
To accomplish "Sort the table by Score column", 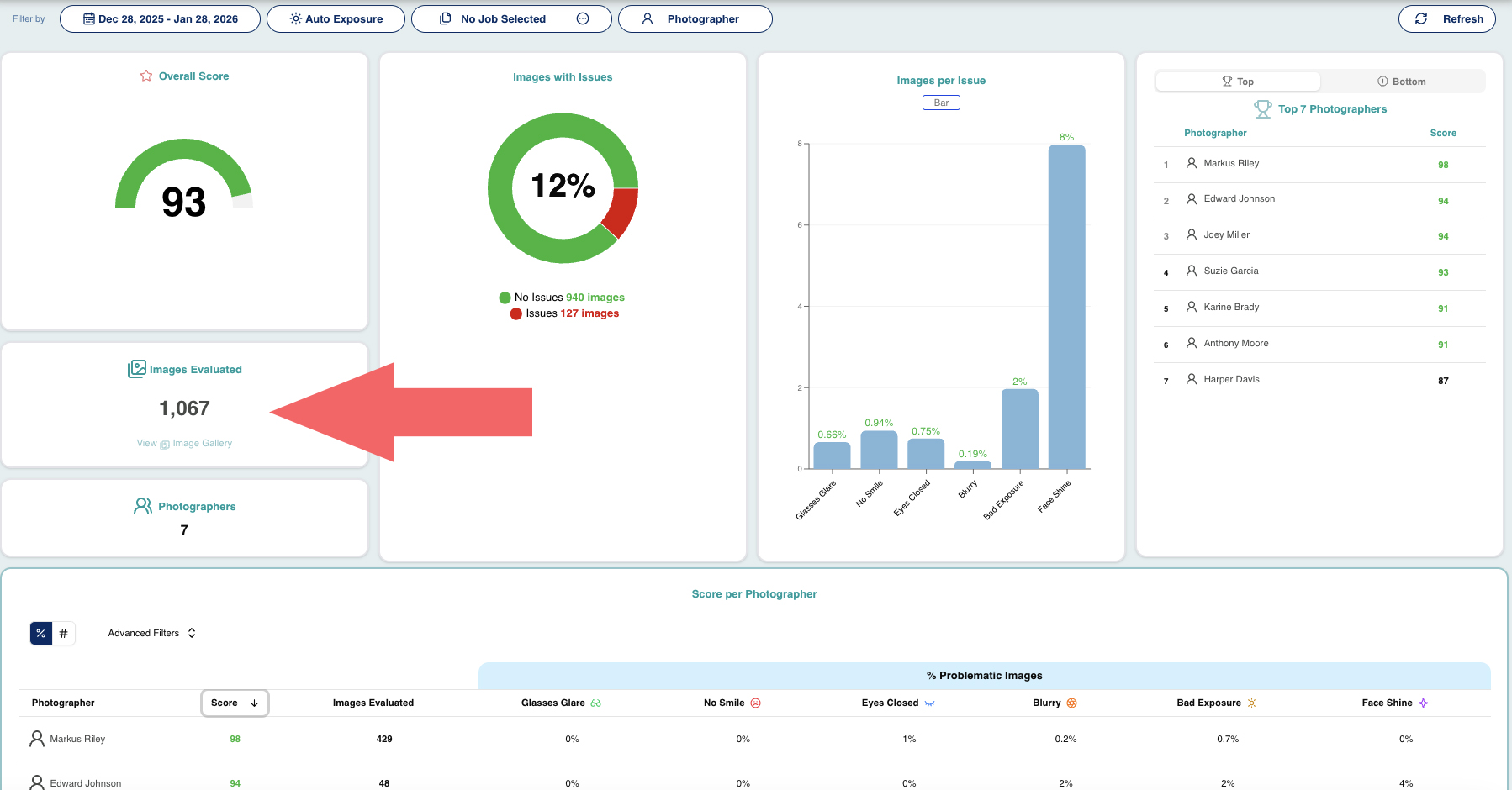I will [235, 703].
